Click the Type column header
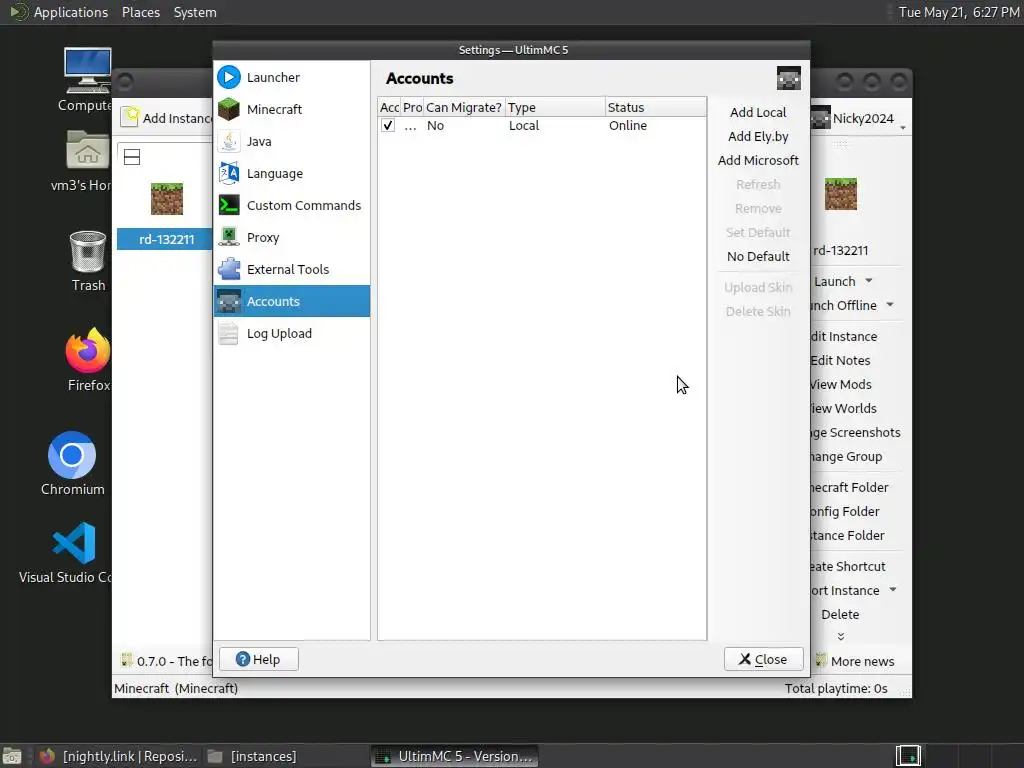1024x768 pixels. (x=555, y=107)
